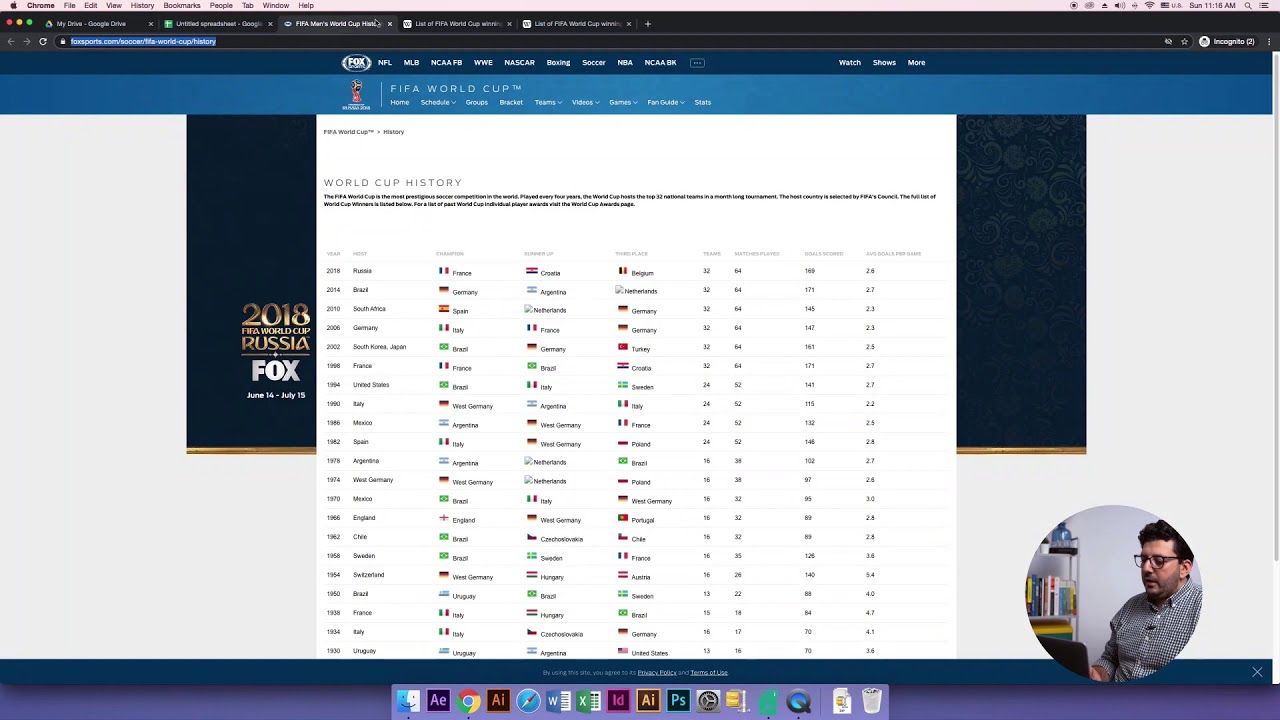Open the Bracket page

click(511, 102)
